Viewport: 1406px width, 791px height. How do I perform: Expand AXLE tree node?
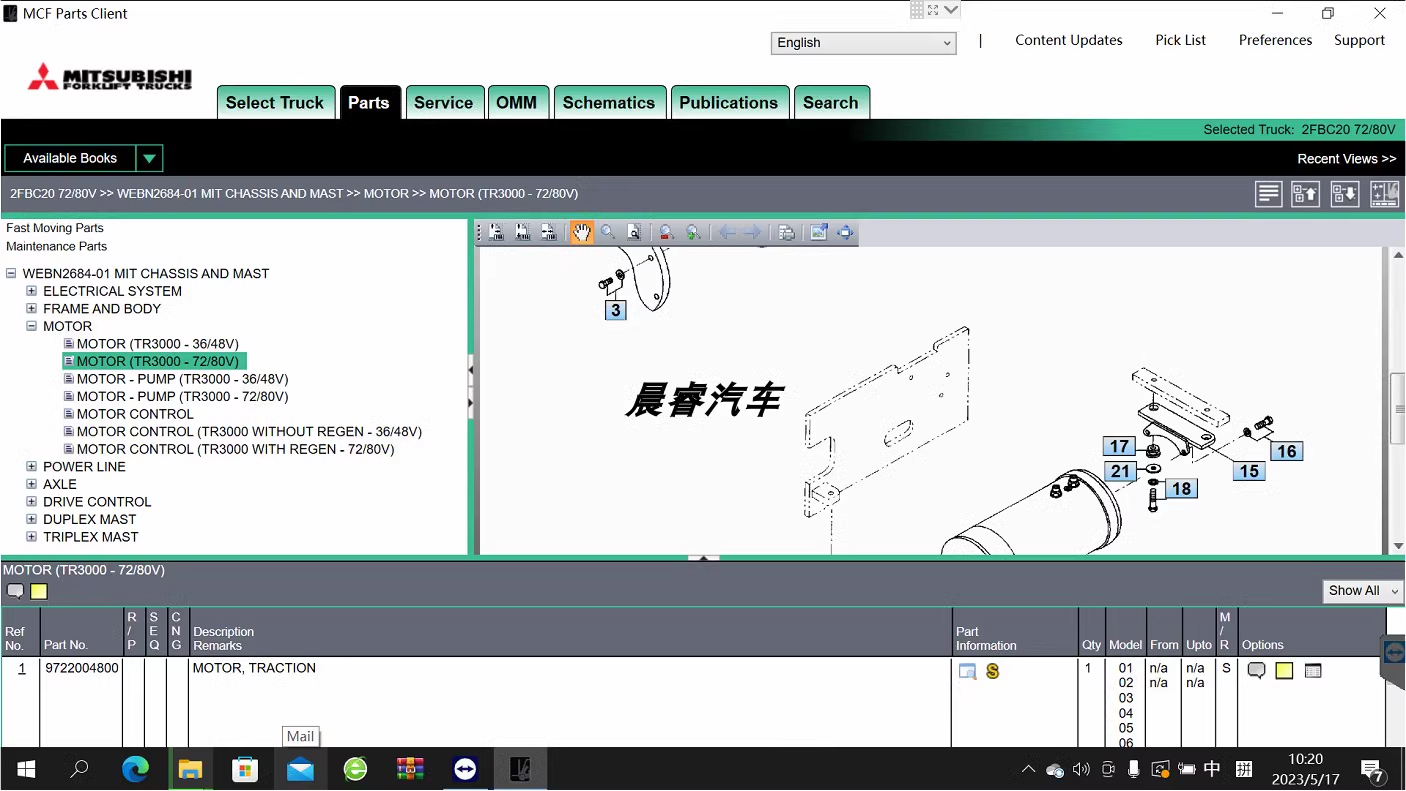click(31, 484)
